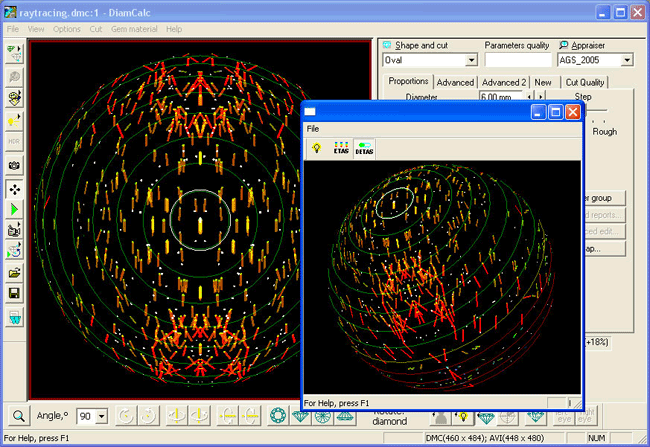The image size is (650, 447).
Task: Click the green play arrow in left toolbar
Action: click(x=14, y=210)
